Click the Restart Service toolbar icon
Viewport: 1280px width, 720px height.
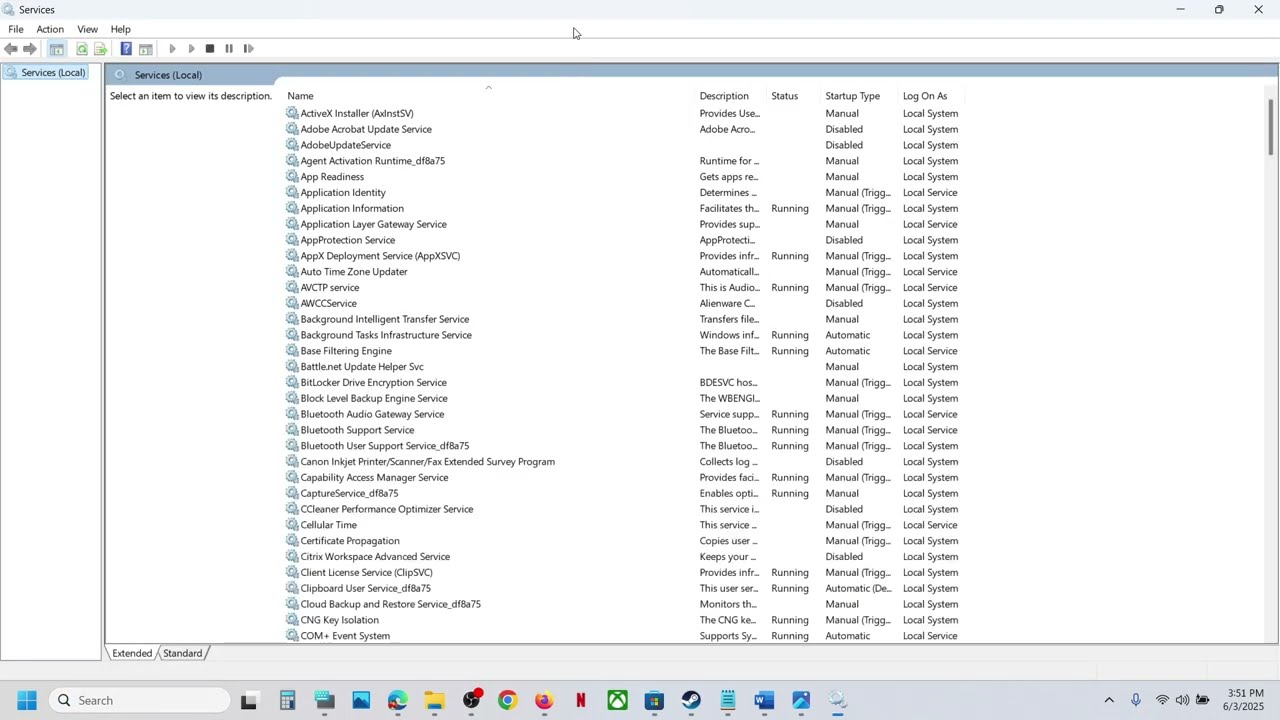[x=248, y=48]
